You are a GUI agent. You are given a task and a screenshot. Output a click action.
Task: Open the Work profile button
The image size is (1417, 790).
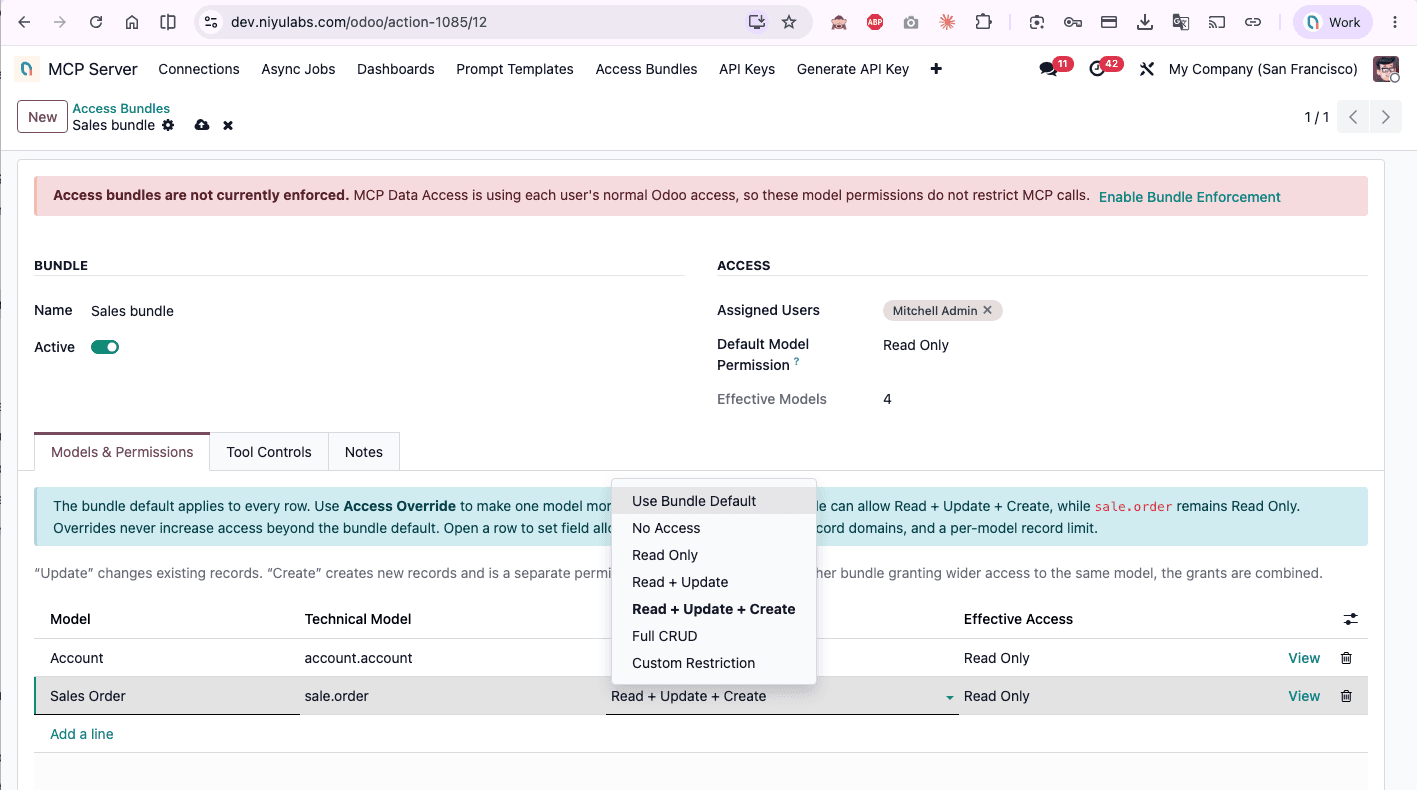[1333, 22]
